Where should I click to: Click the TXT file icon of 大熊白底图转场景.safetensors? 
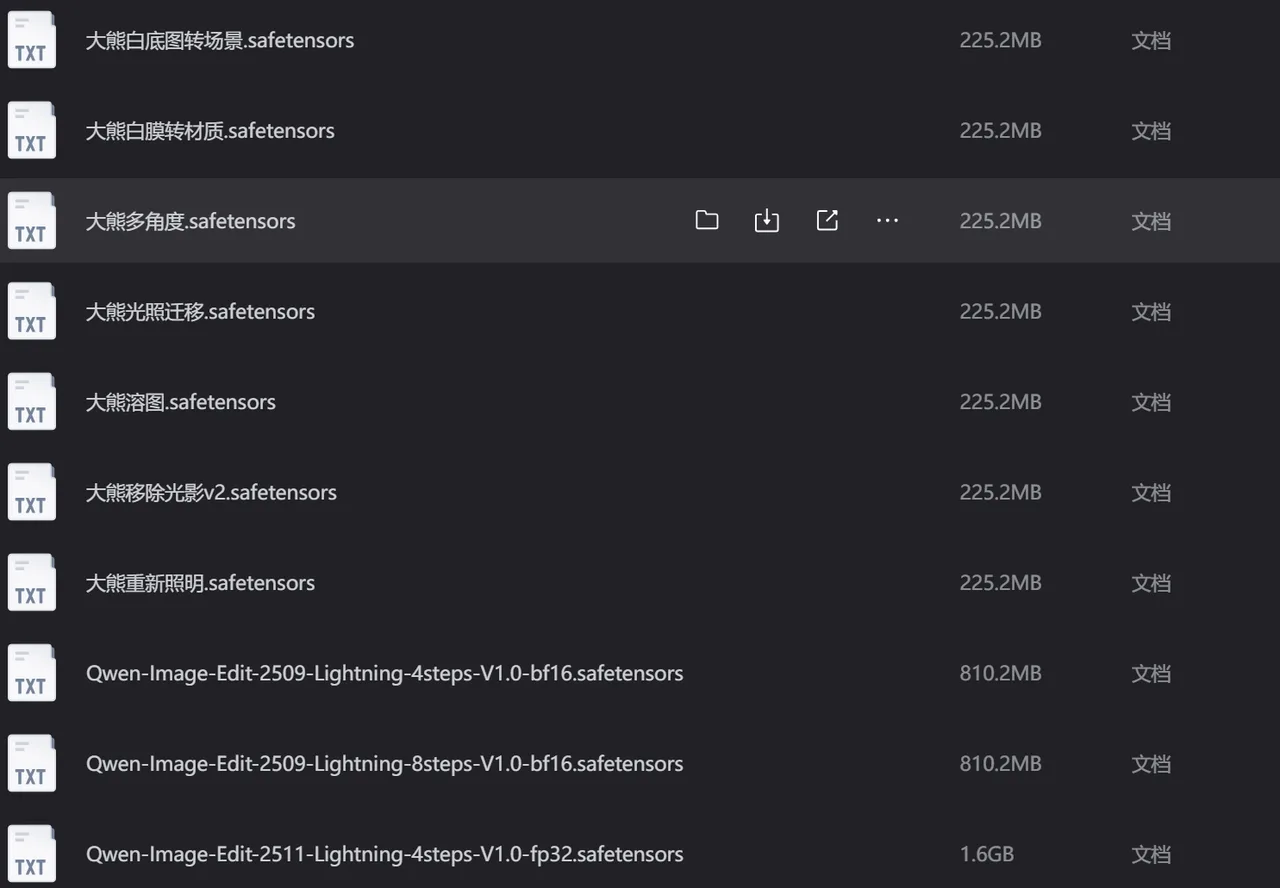tap(32, 41)
